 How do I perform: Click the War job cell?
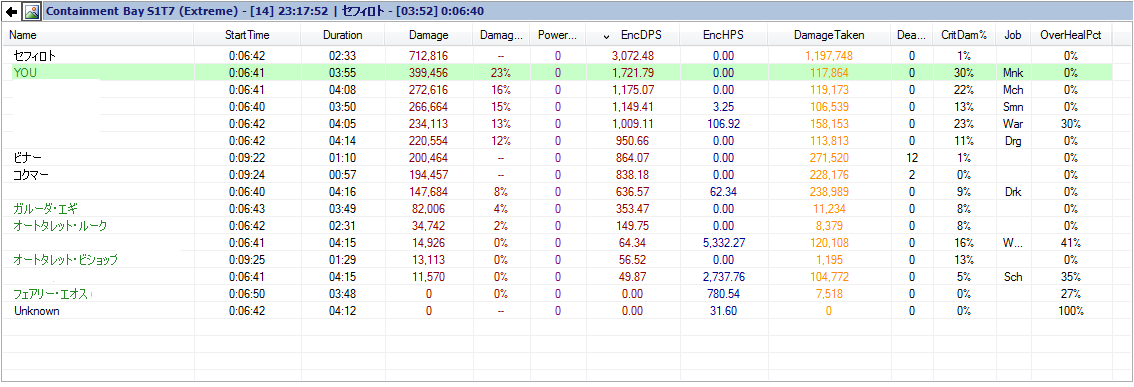coord(1012,124)
